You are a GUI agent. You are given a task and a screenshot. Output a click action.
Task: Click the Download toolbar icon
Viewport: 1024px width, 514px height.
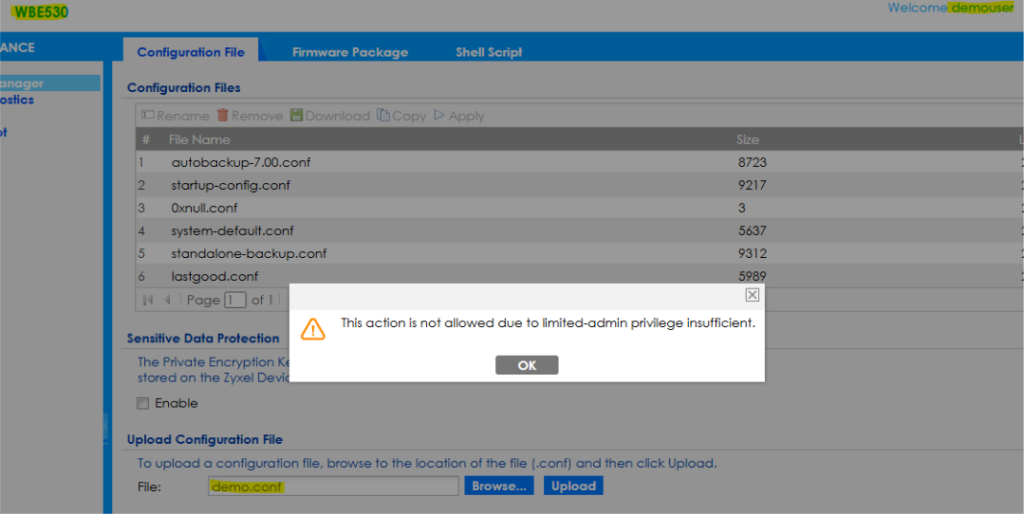pos(296,116)
